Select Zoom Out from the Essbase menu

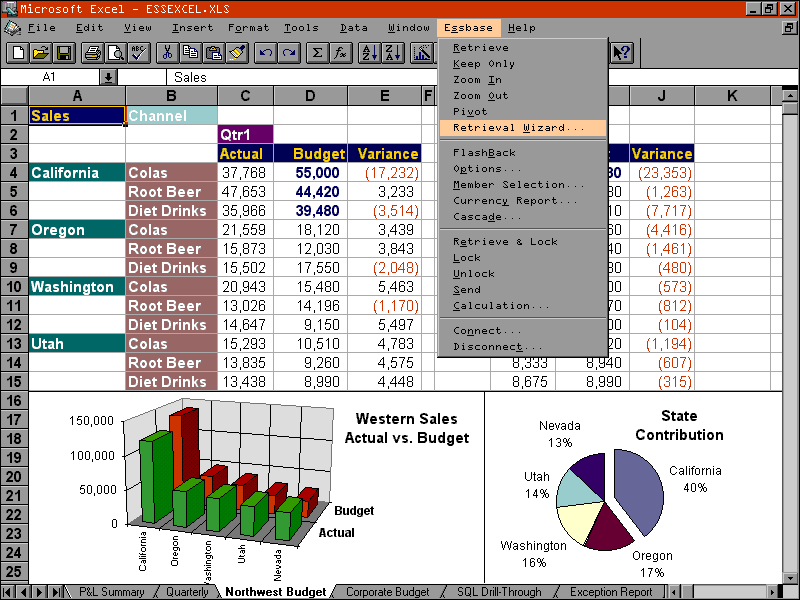coord(523,95)
